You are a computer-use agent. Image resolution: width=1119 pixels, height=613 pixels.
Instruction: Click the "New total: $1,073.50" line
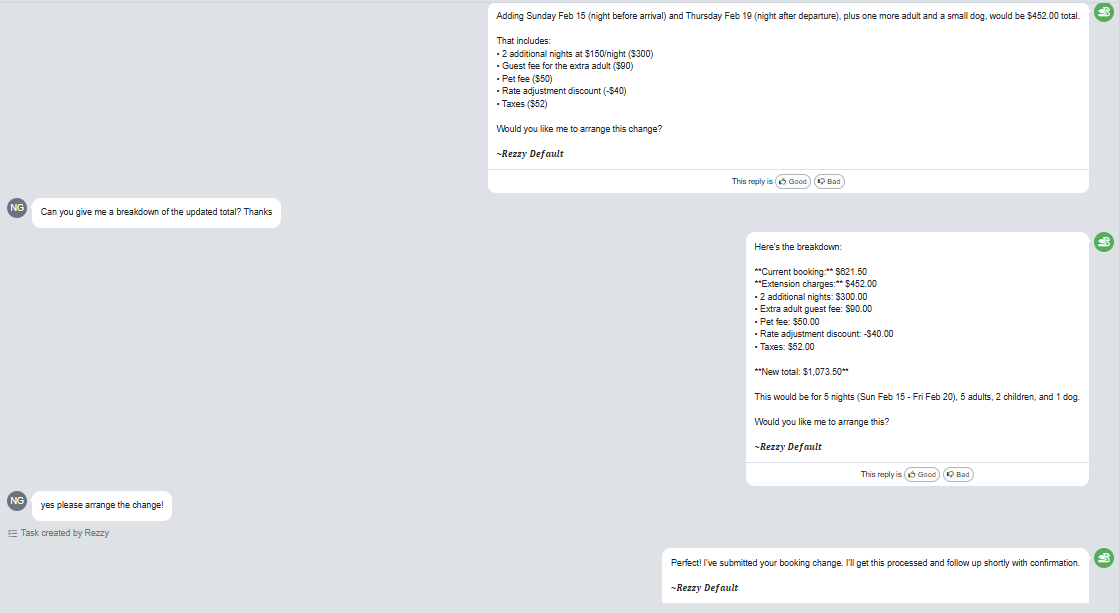click(x=801, y=372)
